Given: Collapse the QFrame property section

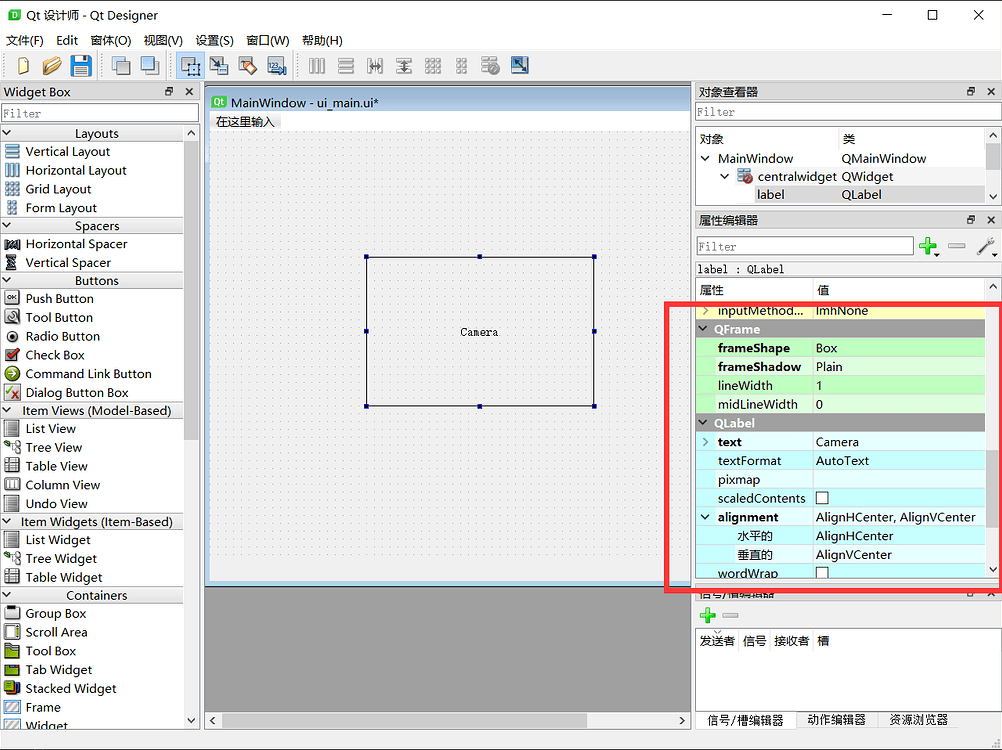Looking at the screenshot, I should tap(704, 328).
